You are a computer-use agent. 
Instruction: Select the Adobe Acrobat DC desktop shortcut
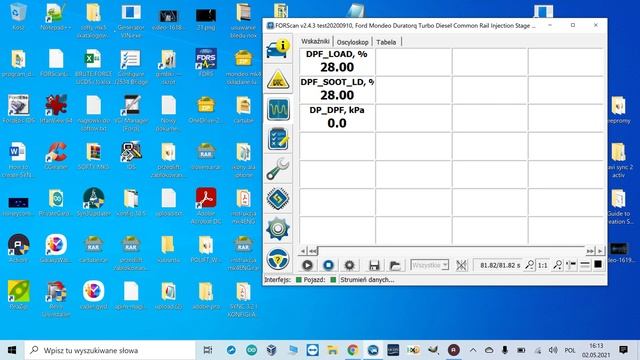click(206, 206)
